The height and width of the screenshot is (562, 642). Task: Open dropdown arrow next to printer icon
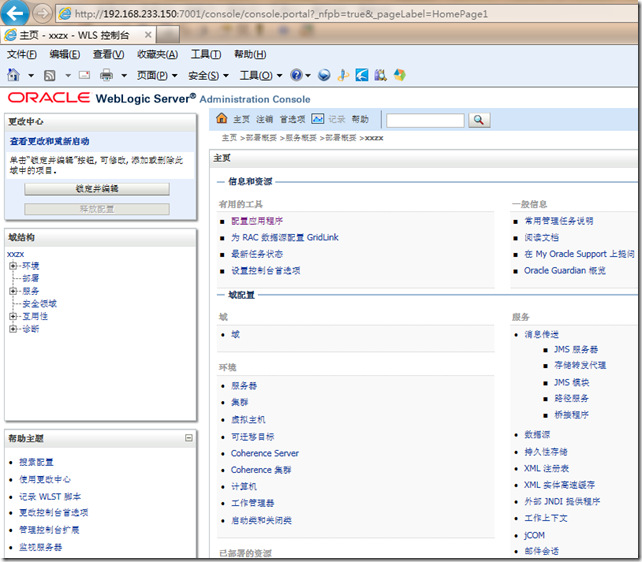[124, 76]
